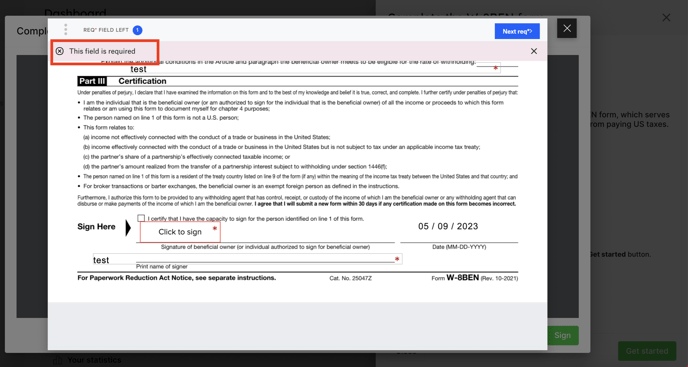Dismiss the 'This field is required' banner
Screen dimensions: 688x367
[534, 51]
